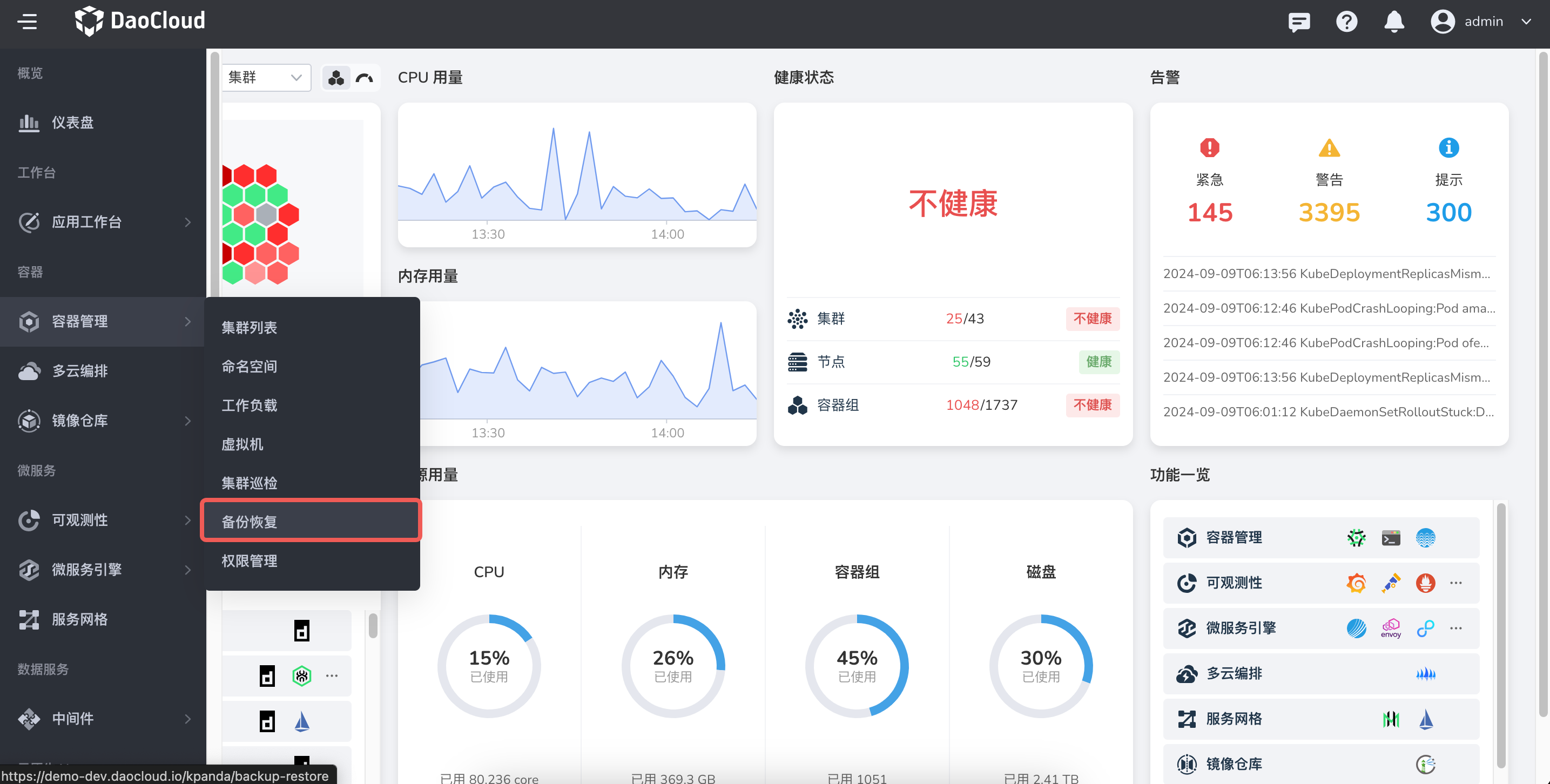Click the Istio sailboat icon under 服务网格
Viewport: 1550px width, 784px height.
(x=1425, y=719)
